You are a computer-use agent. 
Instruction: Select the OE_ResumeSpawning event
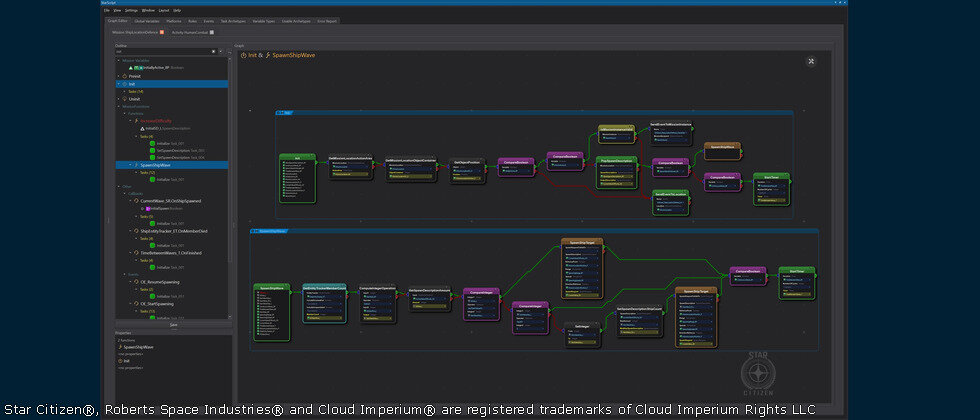point(159,282)
